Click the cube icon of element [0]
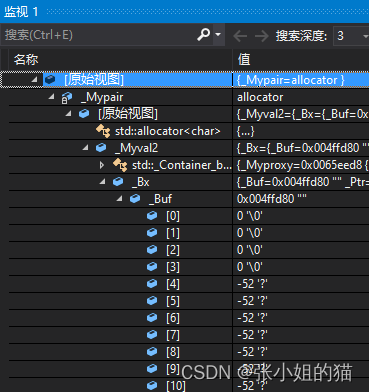This screenshot has height=392, width=369. point(152,215)
